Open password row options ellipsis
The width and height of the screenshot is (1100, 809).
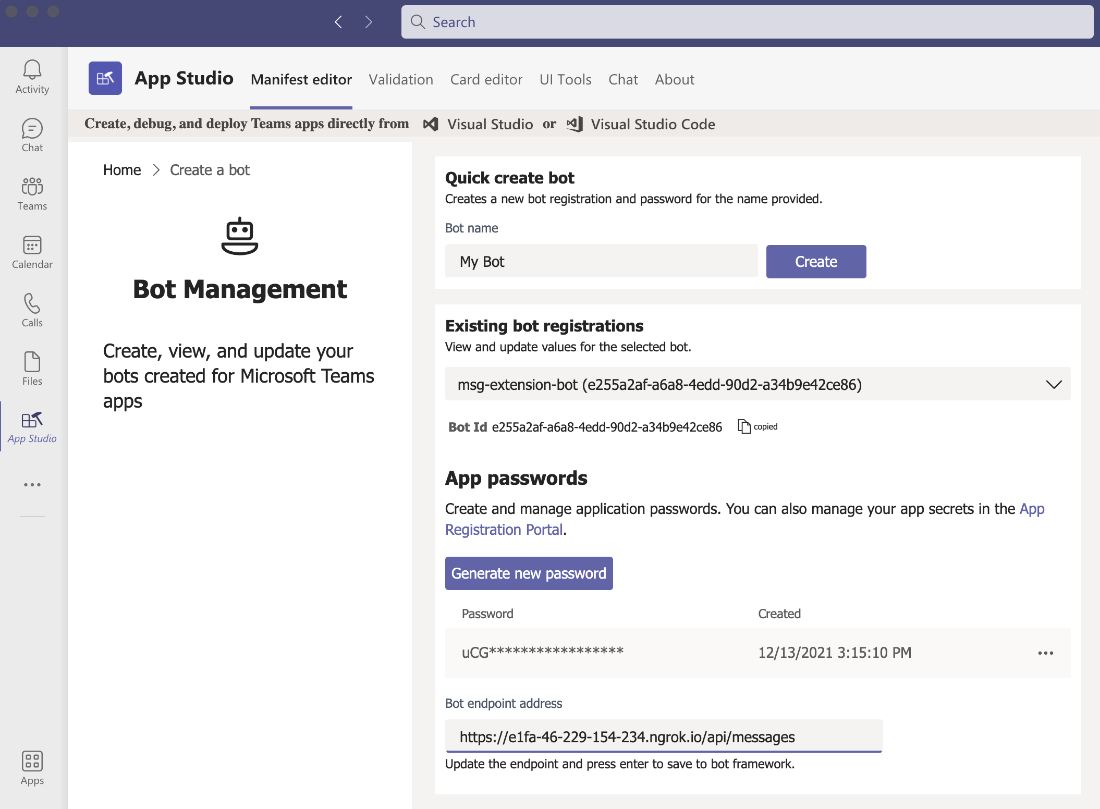1045,653
